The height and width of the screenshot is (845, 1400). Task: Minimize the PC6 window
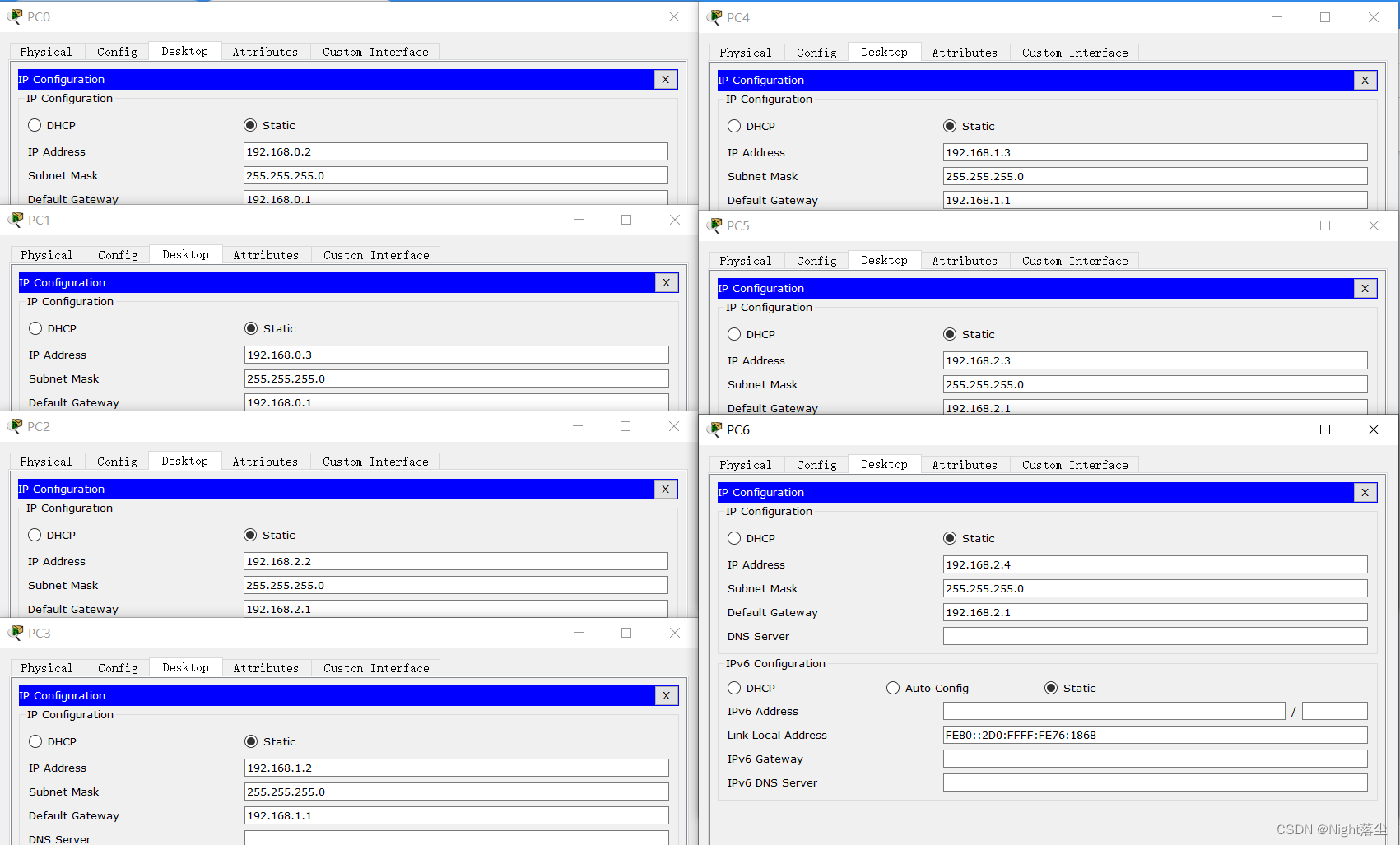(x=1277, y=429)
